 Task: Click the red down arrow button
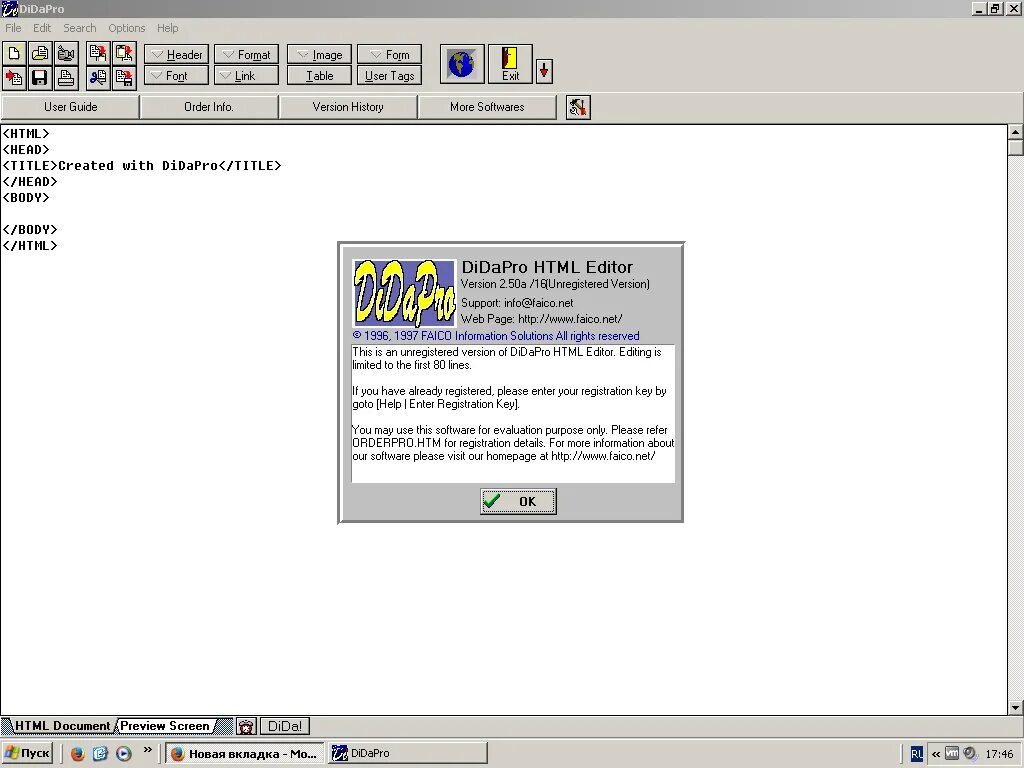pos(544,71)
